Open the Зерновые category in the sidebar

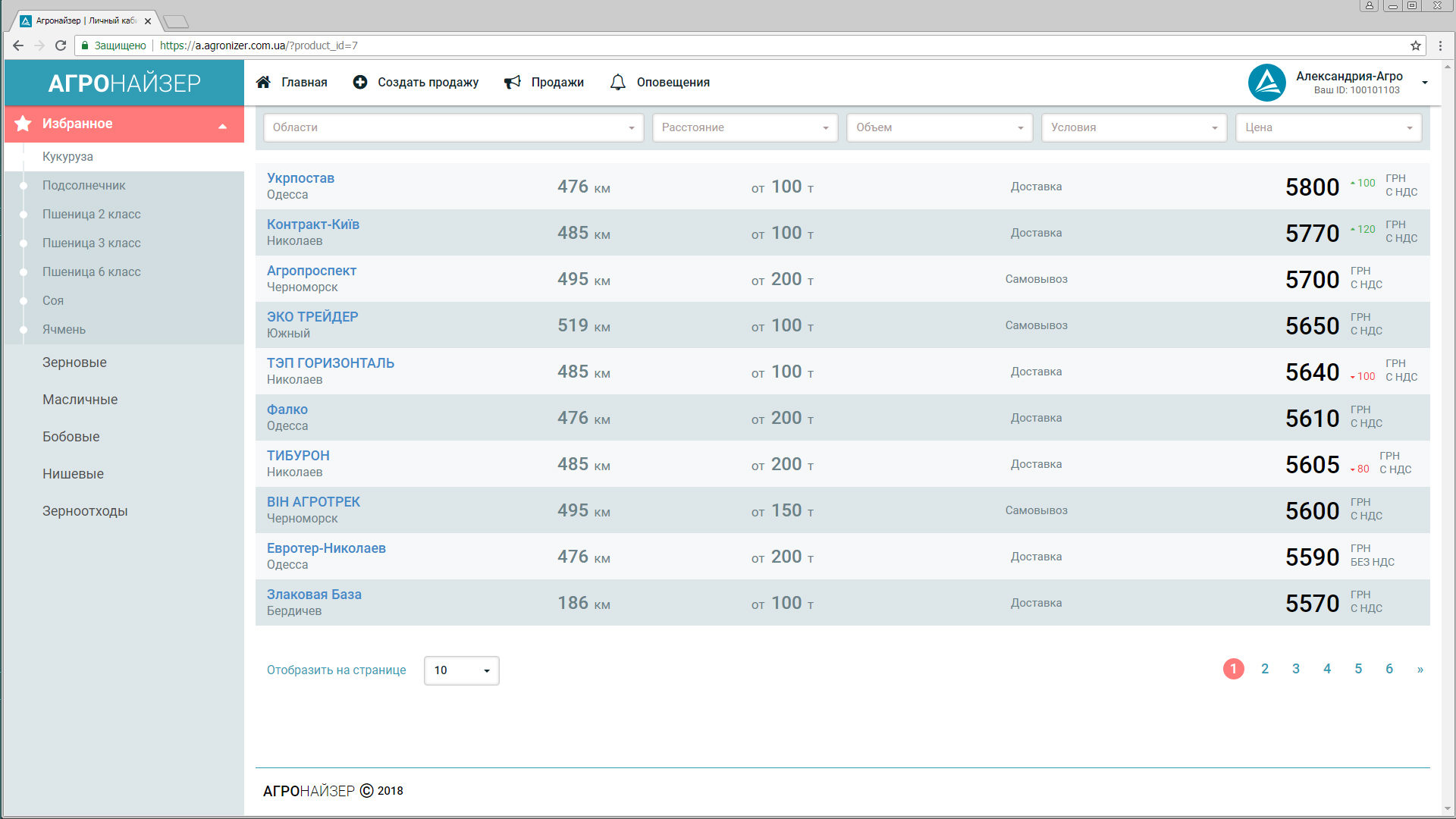tap(74, 362)
